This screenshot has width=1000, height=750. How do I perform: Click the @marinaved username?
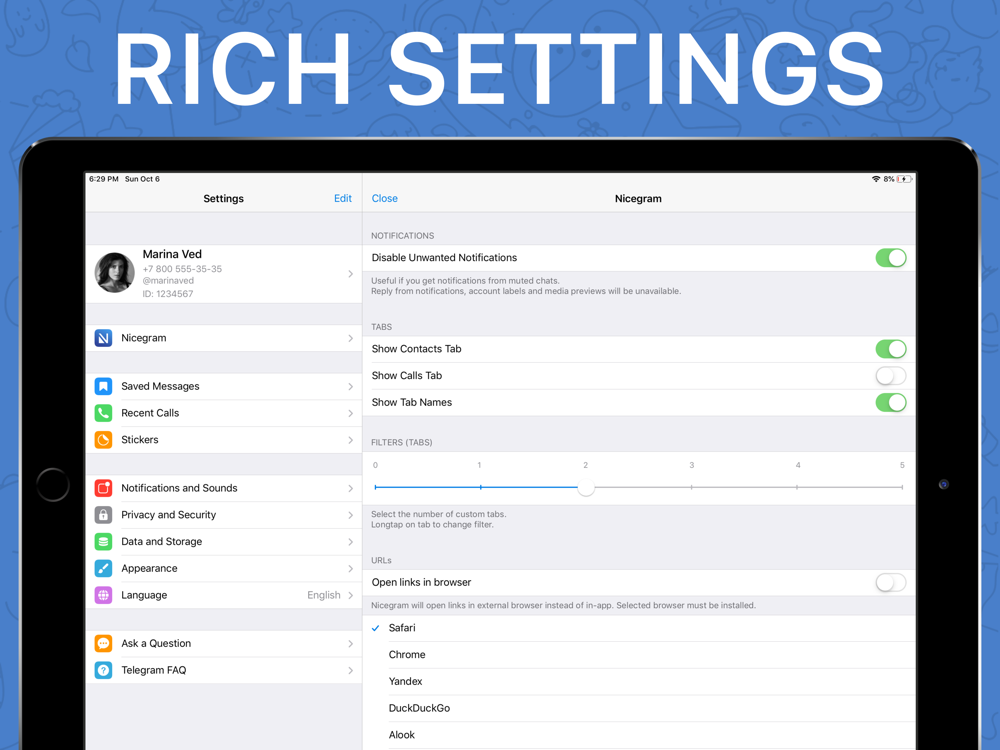168,281
